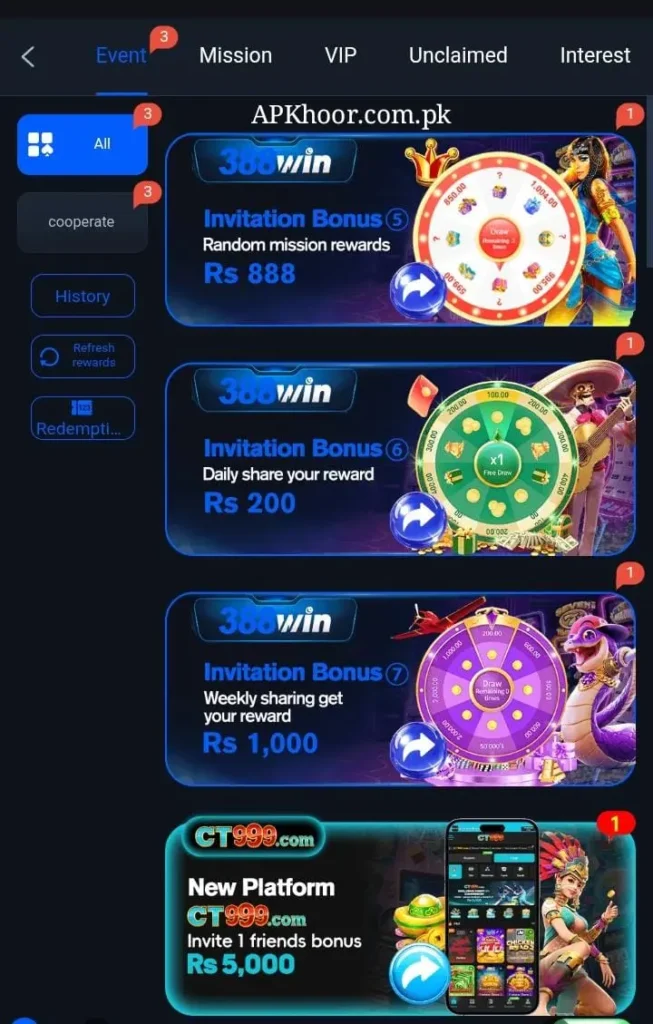Viewport: 653px width, 1024px height.
Task: Click the redemption code icon
Action: pos(82,408)
